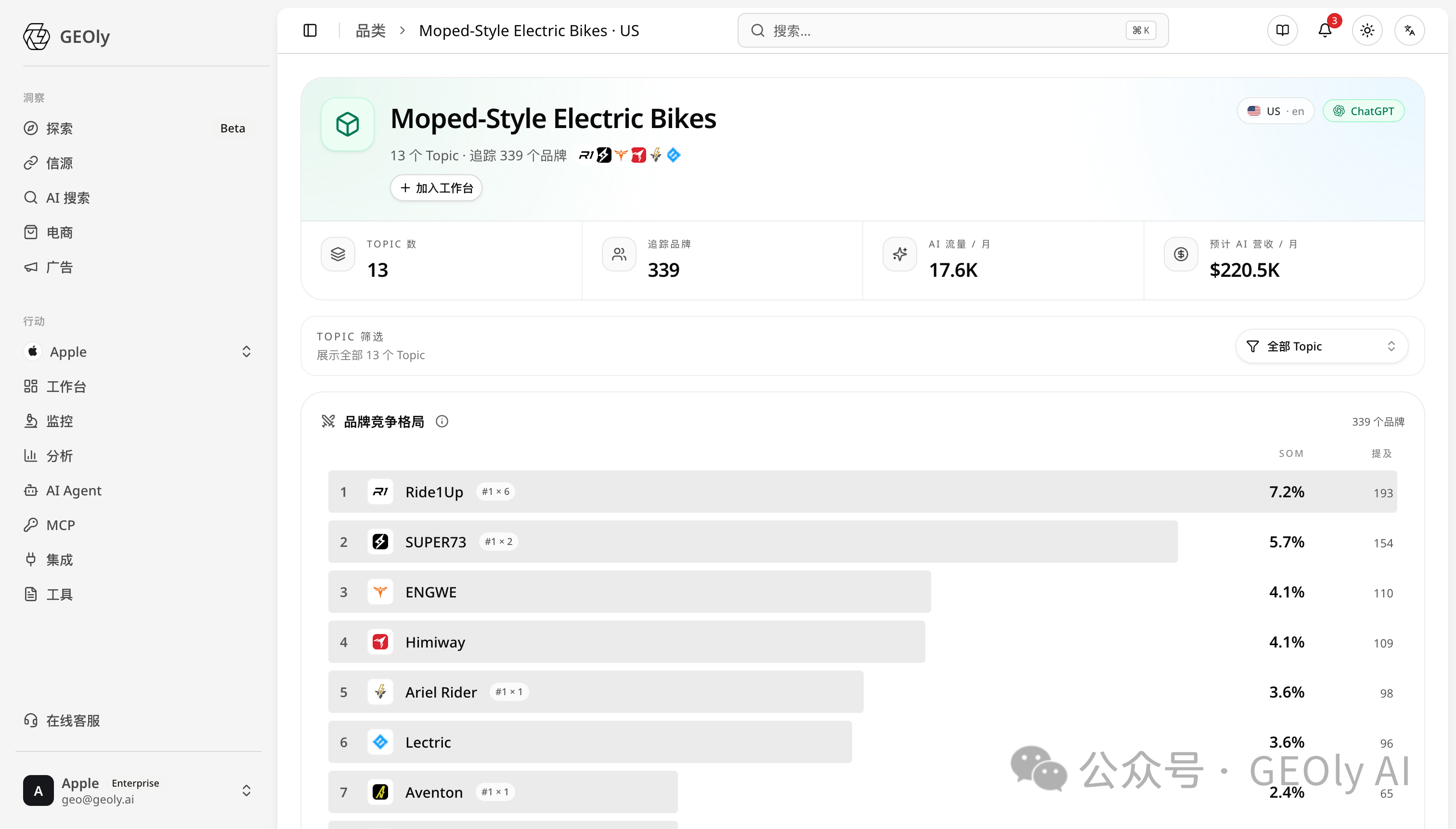Image resolution: width=1456 pixels, height=829 pixels.
Task: Click the Ariel Rider logo in row 5
Action: click(x=380, y=692)
